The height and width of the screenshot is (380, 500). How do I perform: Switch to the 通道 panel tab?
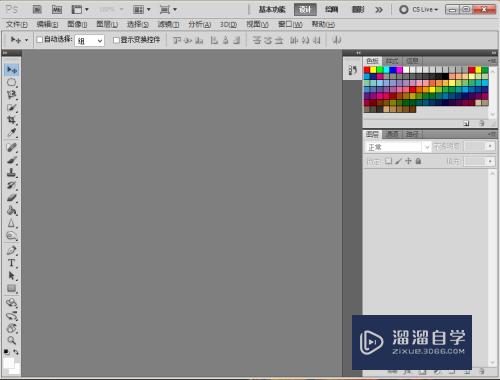392,134
